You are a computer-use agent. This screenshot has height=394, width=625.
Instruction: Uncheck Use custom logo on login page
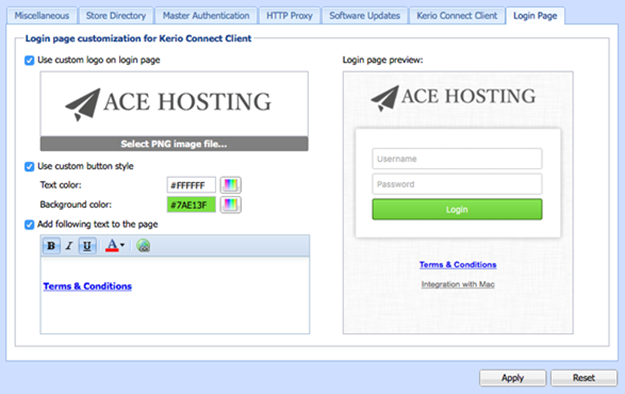click(29, 60)
